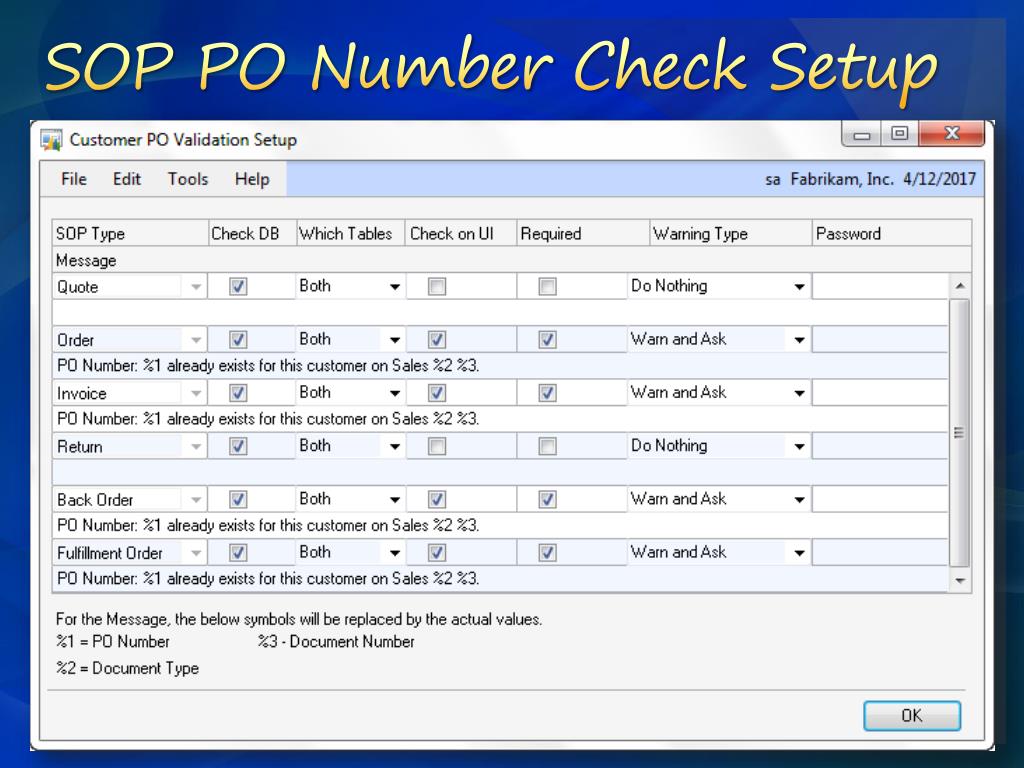This screenshot has width=1024, height=768.
Task: Open Warning Type dropdown for Back Order
Action: click(799, 500)
